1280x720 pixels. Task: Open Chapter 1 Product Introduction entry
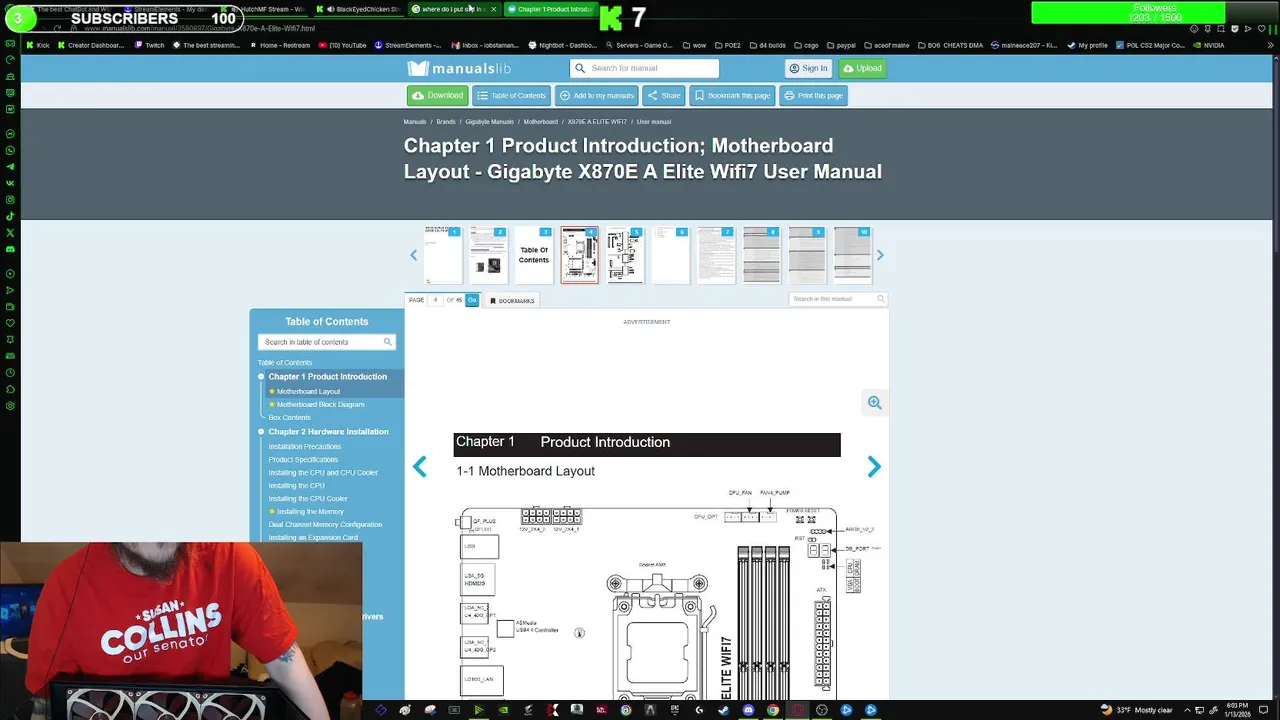[327, 377]
